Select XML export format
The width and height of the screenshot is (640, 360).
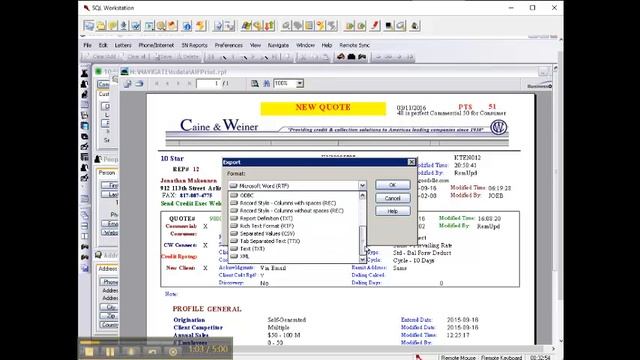294,256
